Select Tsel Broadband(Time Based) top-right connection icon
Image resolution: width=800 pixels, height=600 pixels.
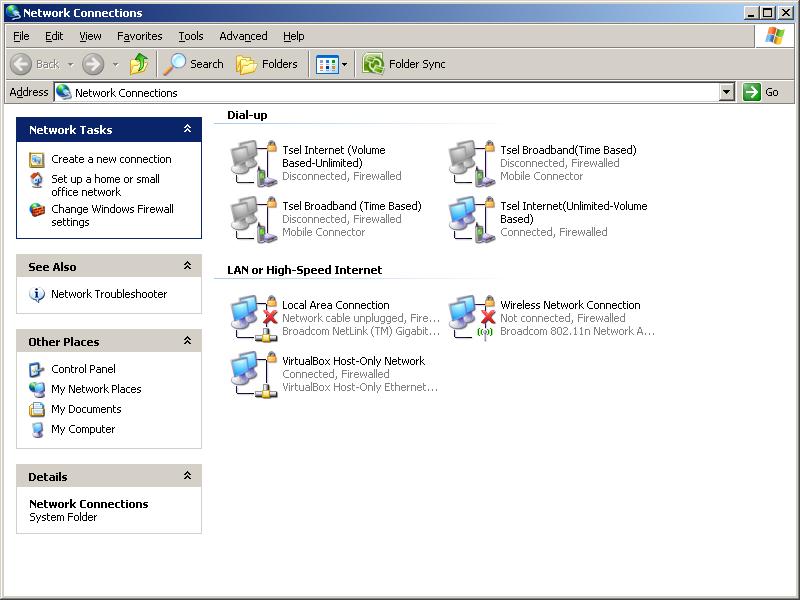[x=471, y=163]
